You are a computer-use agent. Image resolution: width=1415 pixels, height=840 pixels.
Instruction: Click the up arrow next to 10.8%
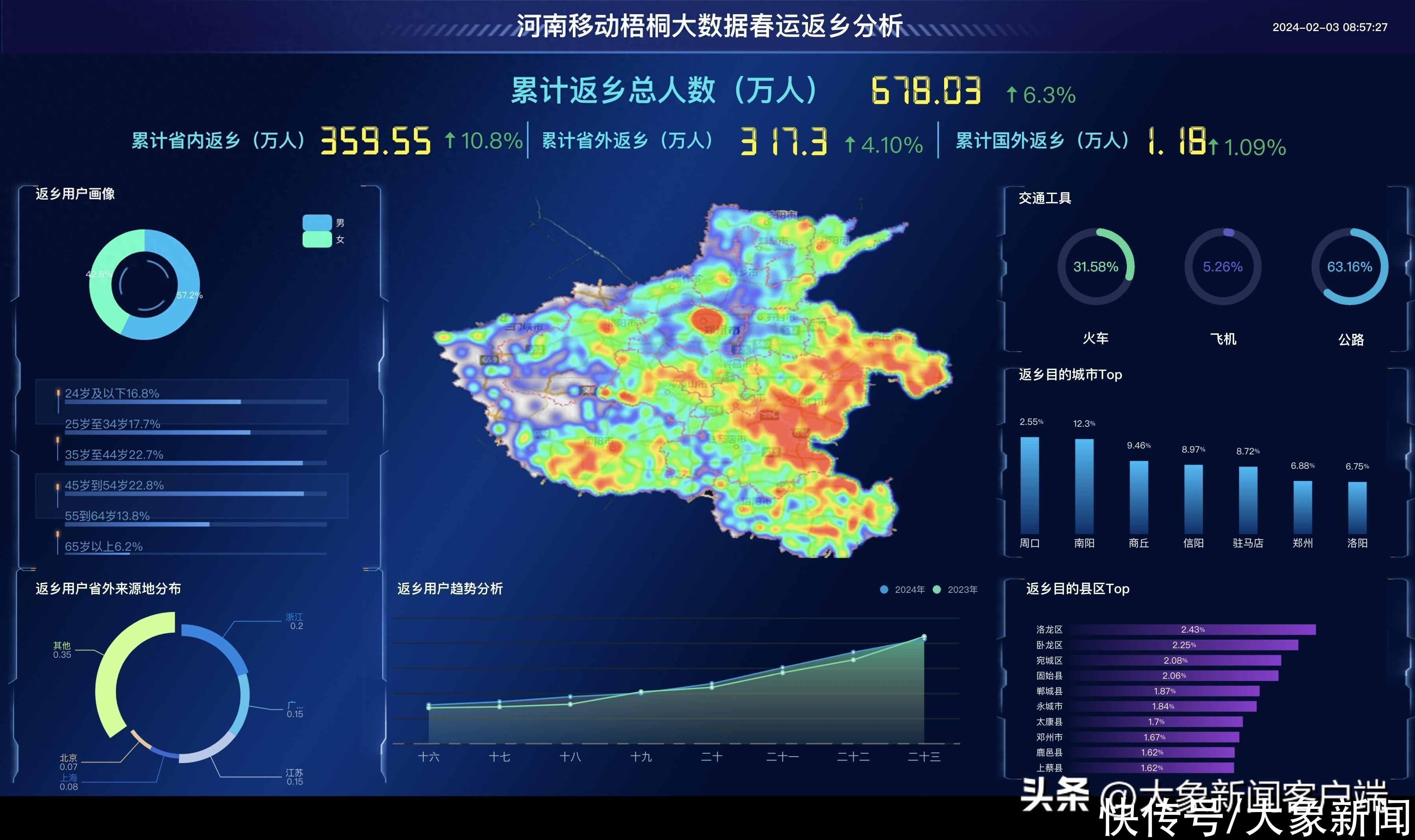(450, 140)
